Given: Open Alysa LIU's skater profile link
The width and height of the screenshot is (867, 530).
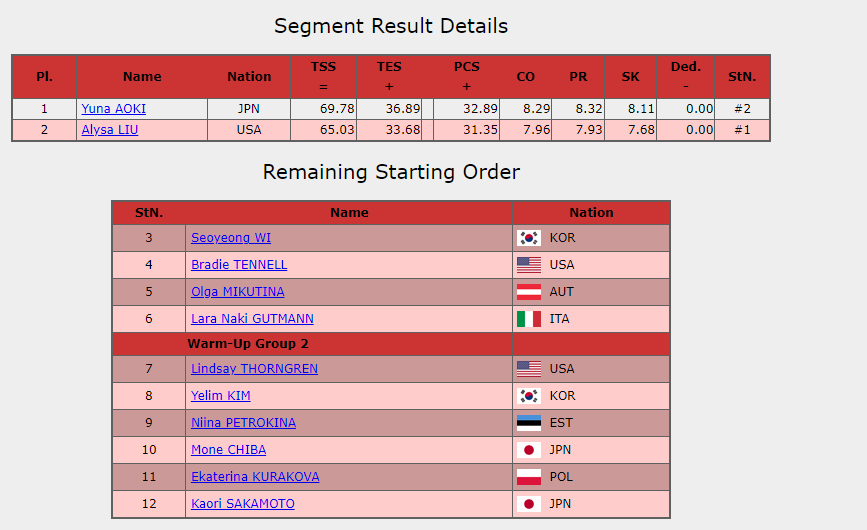Looking at the screenshot, I should tap(111, 130).
